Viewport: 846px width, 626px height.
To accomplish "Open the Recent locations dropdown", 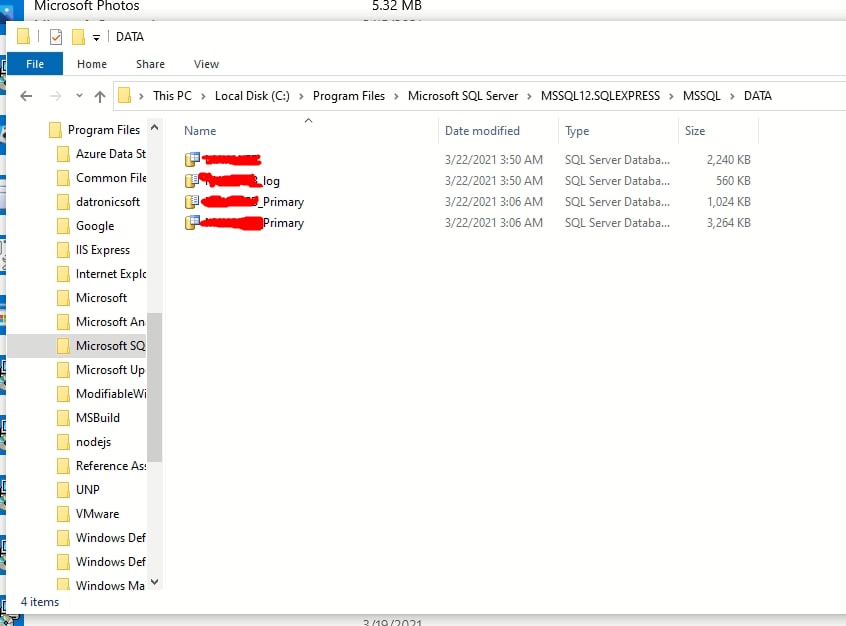I will 79,96.
